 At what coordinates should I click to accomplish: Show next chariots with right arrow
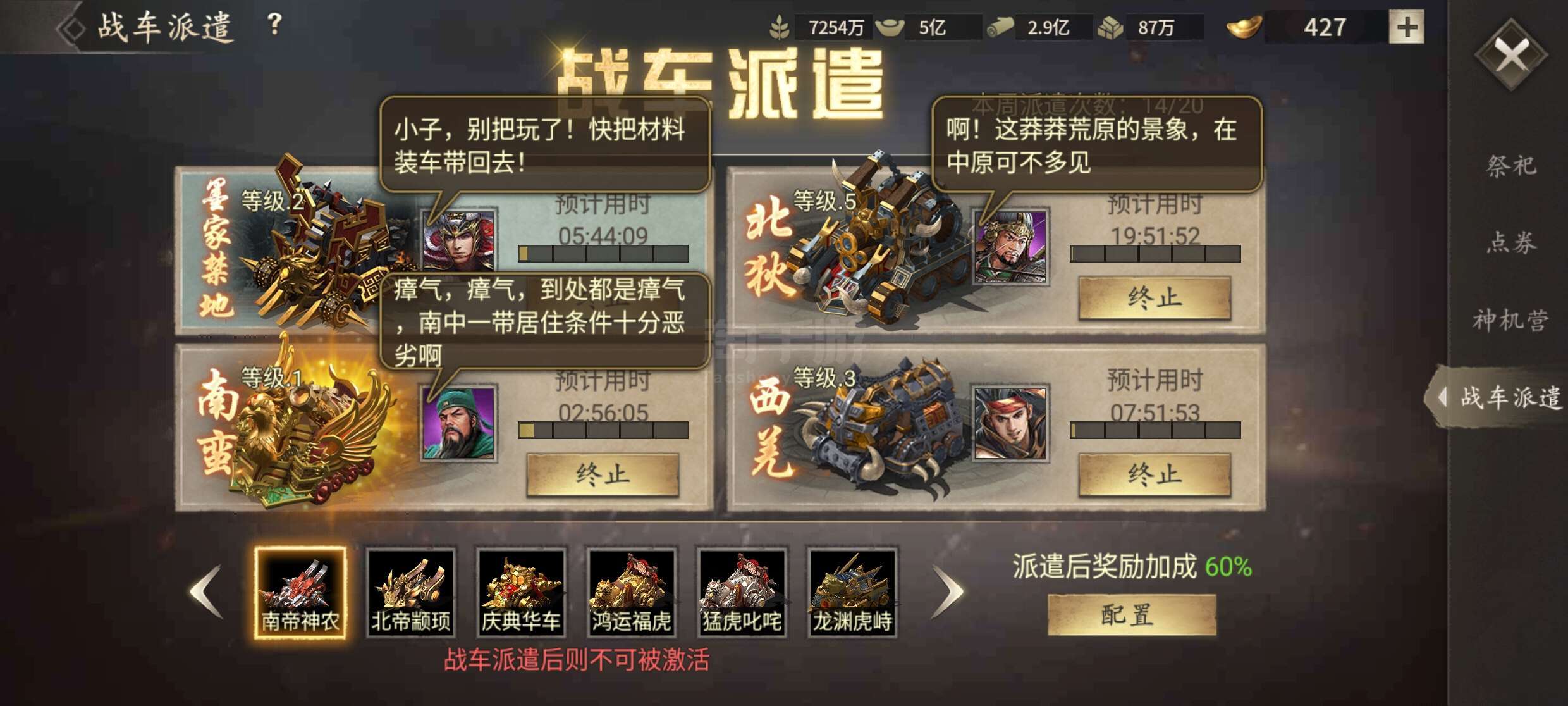(948, 592)
